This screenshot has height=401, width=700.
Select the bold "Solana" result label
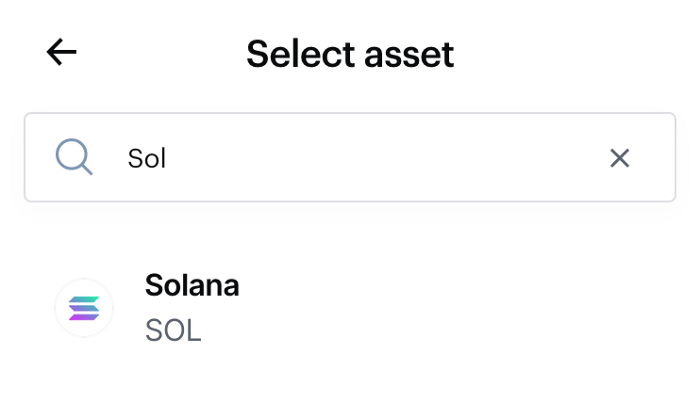192,286
